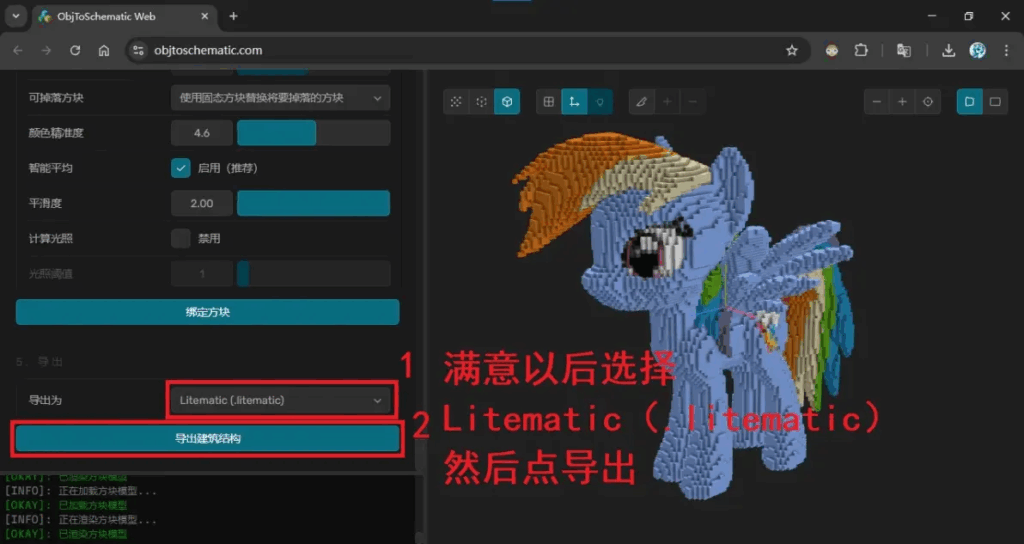Click the 绑定方块 button
This screenshot has width=1024, height=544.
pos(208,312)
